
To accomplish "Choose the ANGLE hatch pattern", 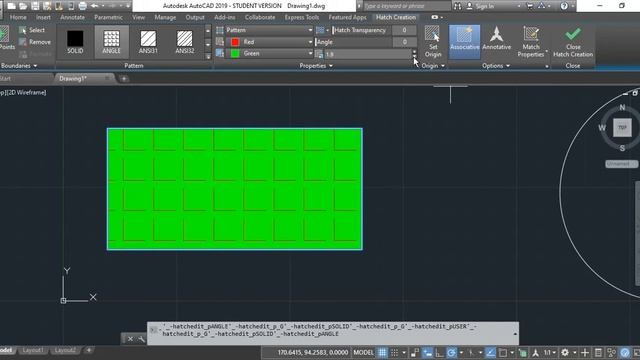I will pos(111,42).
